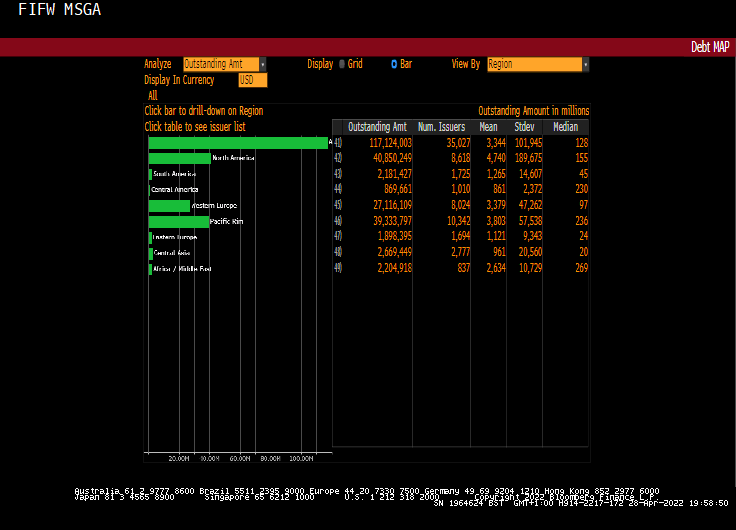
Task: Drill down on the Pacific Rim bar
Action: click(x=178, y=221)
